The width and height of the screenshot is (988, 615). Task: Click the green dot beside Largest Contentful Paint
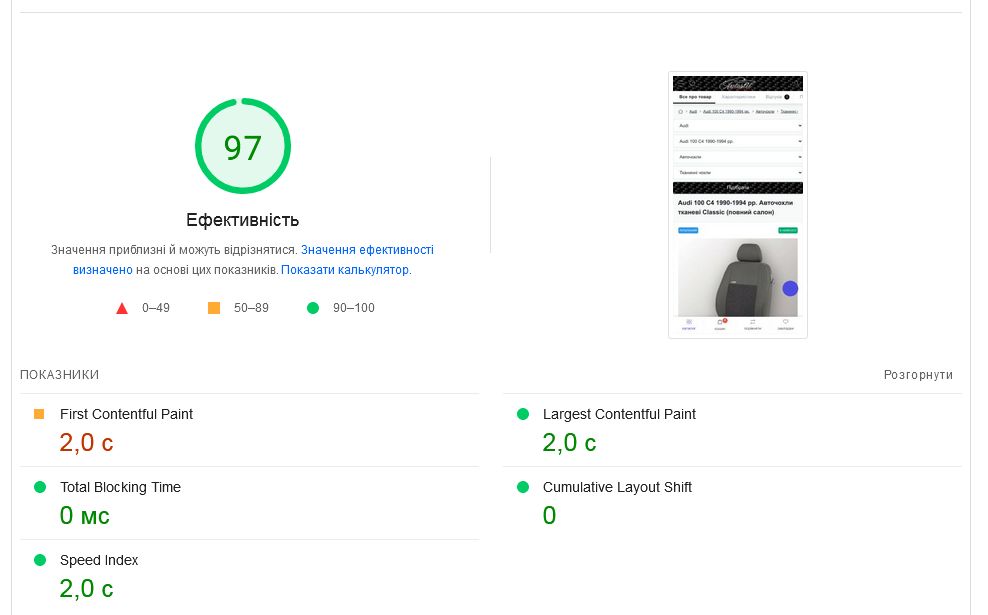coord(522,414)
